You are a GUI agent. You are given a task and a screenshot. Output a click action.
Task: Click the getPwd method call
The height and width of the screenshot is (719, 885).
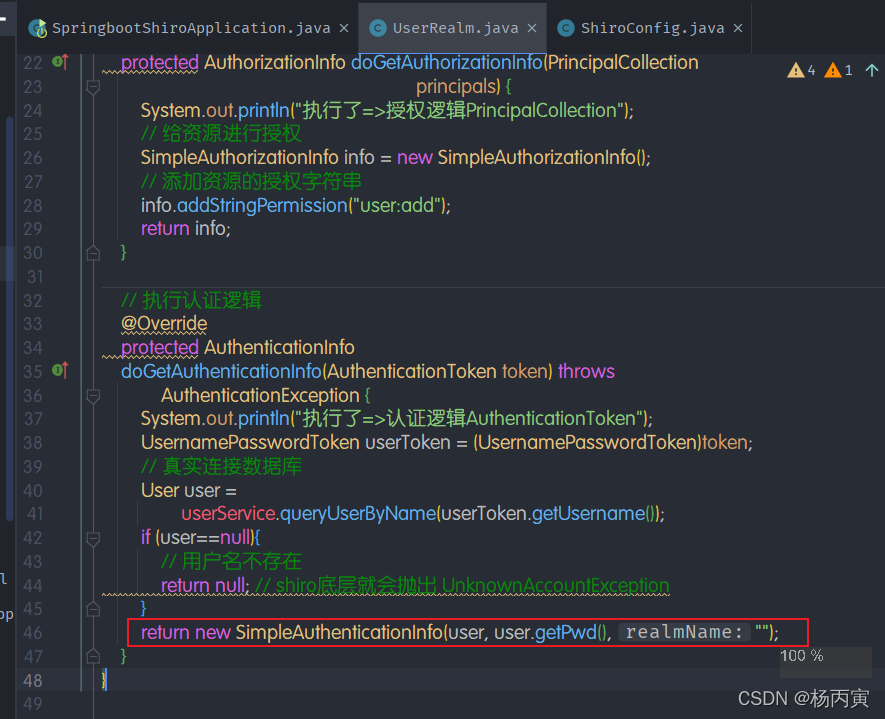tap(566, 633)
